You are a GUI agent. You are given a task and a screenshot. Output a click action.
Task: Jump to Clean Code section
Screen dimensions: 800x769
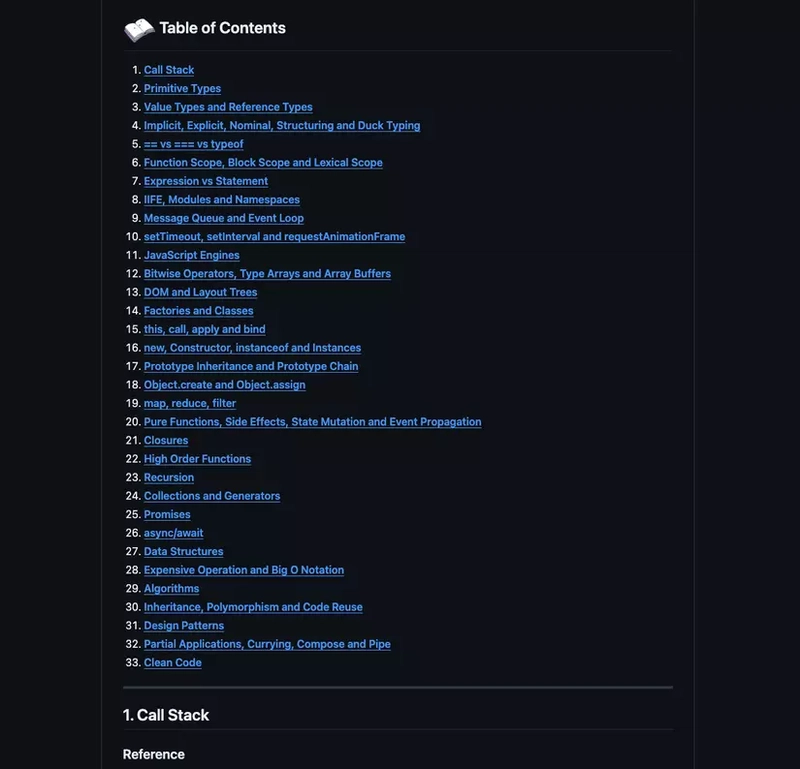(x=172, y=663)
